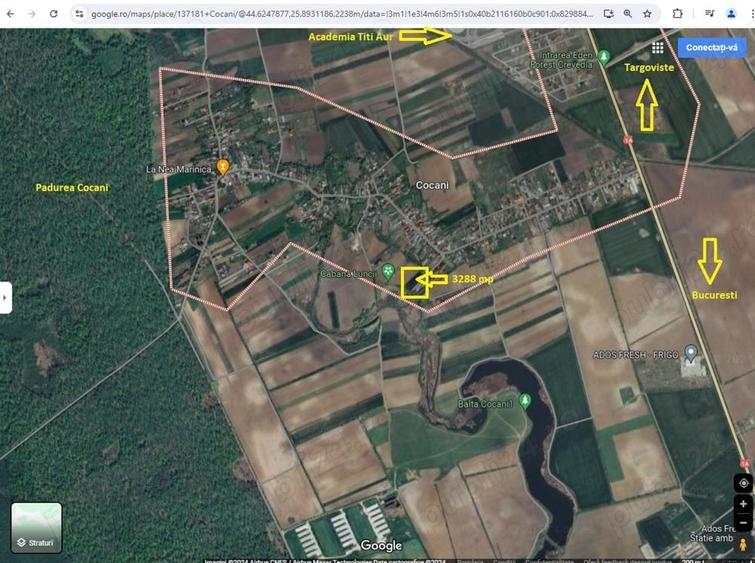755x563 pixels.
Task: Zoom in the map with plus
Action: coord(743,504)
